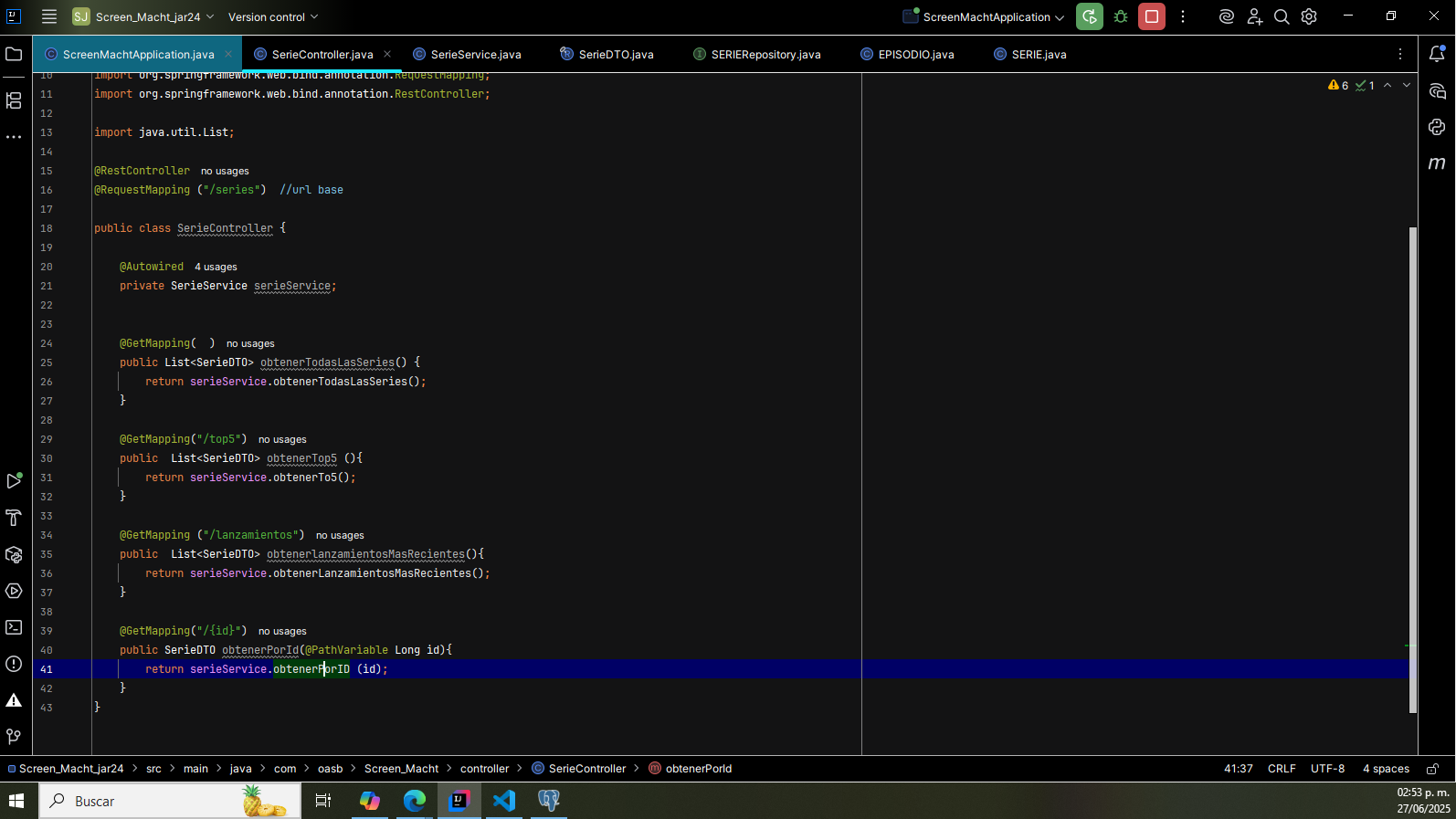Viewport: 1456px width, 819px height.
Task: Open UTF-8 file encoding selector
Action: (1327, 769)
